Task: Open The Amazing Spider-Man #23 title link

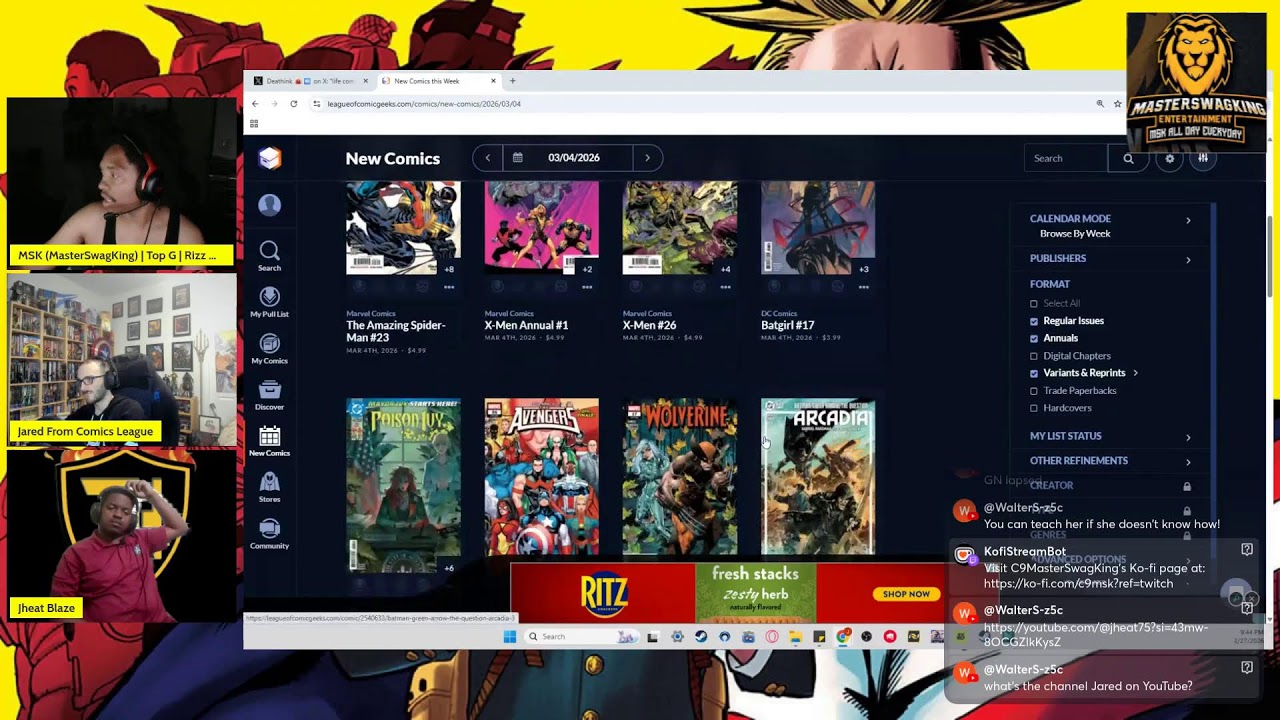Action: 396,331
